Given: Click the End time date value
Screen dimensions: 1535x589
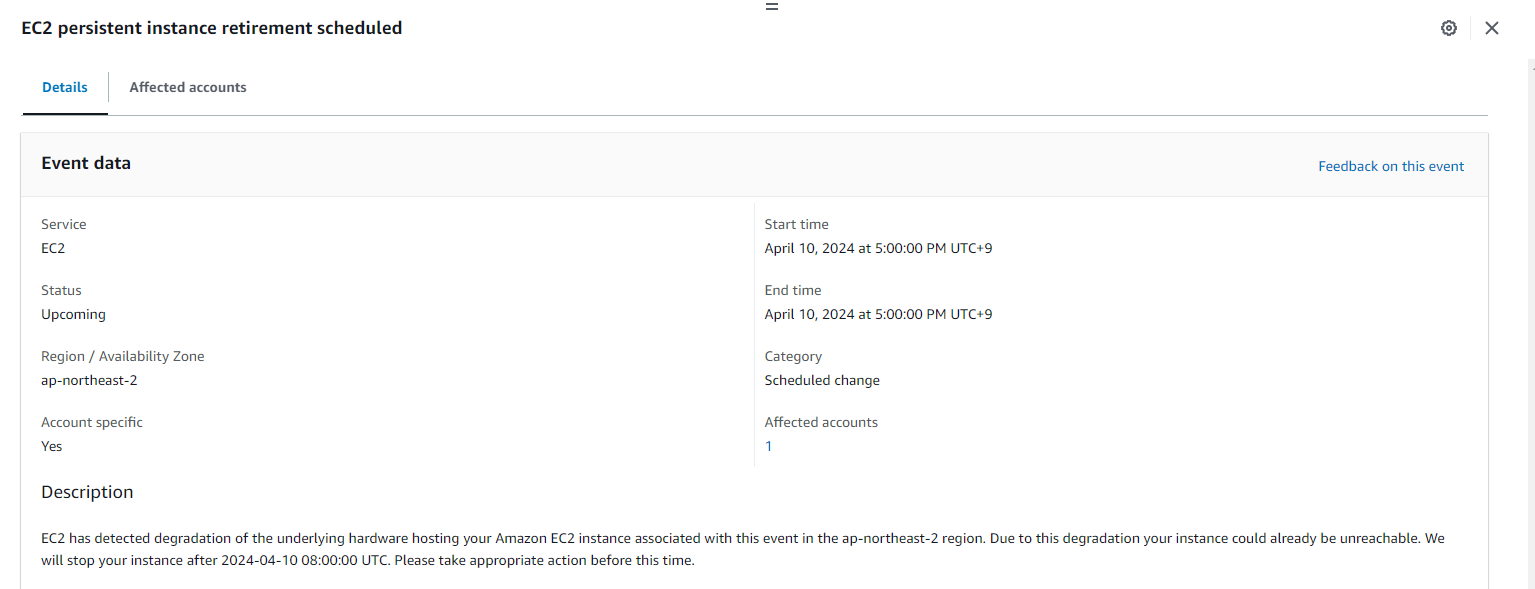Looking at the screenshot, I should click(x=878, y=314).
